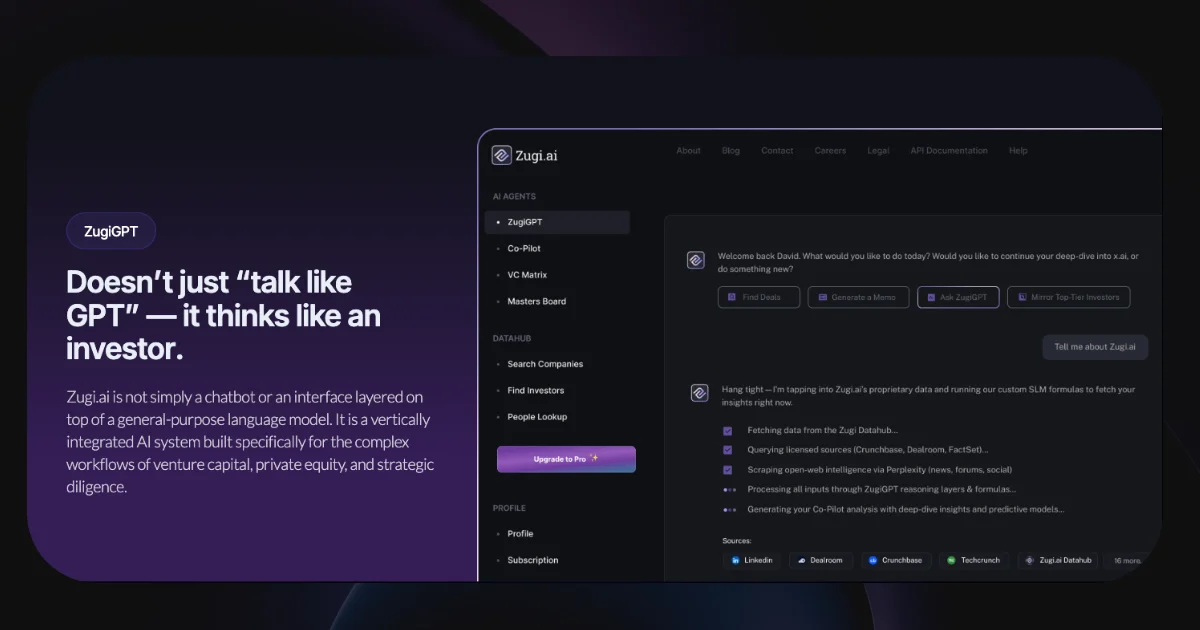Click the Dealroom source chip label

point(826,561)
